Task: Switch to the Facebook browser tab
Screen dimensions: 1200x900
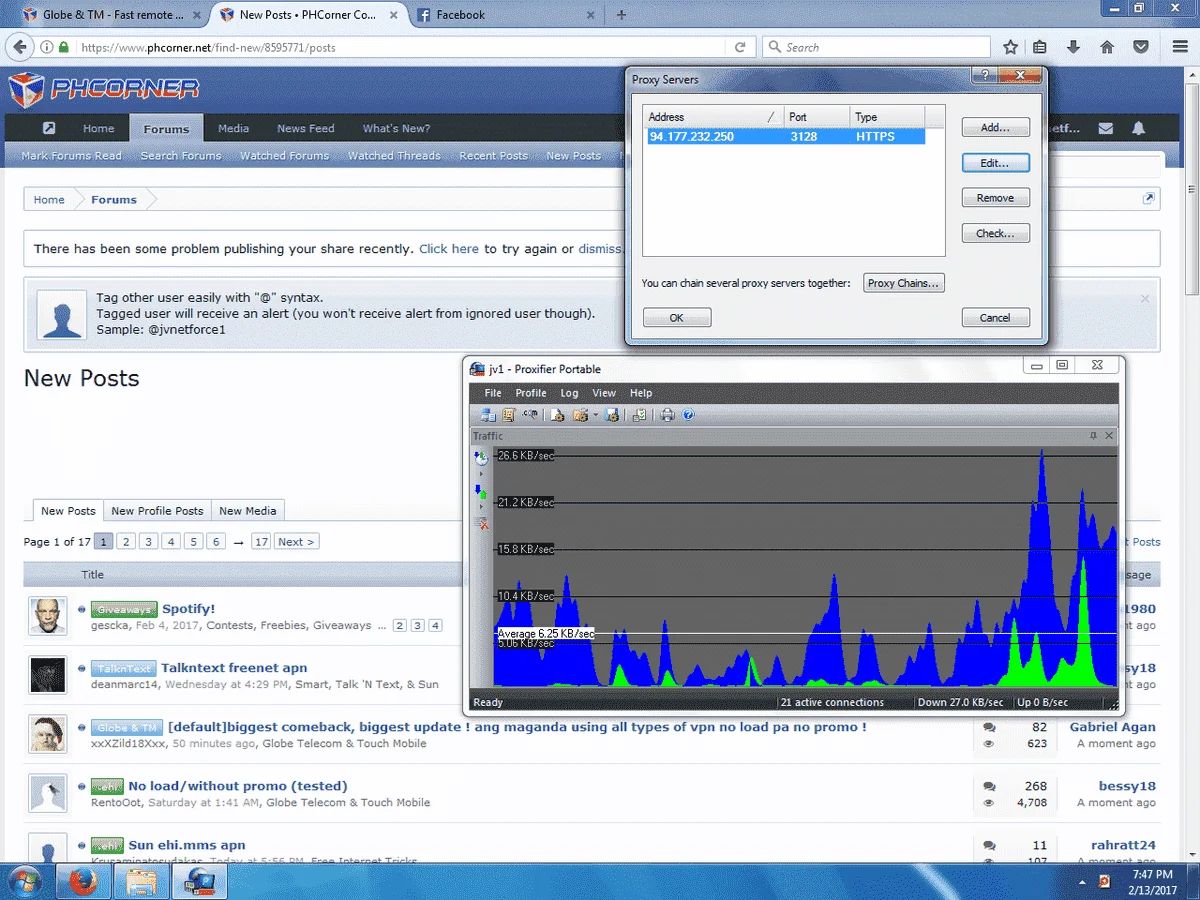Action: (506, 15)
